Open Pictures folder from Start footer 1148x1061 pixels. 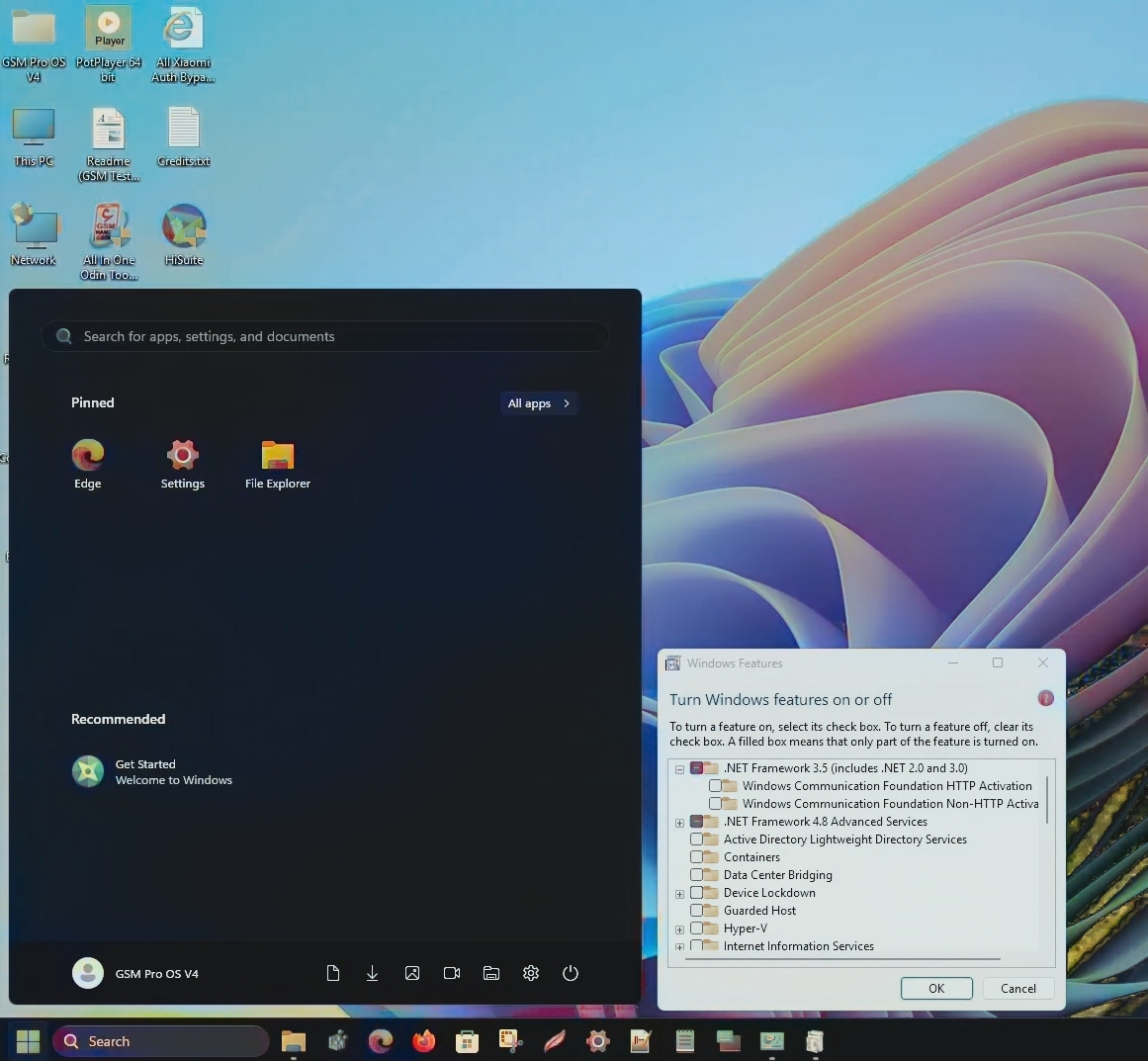click(412, 973)
